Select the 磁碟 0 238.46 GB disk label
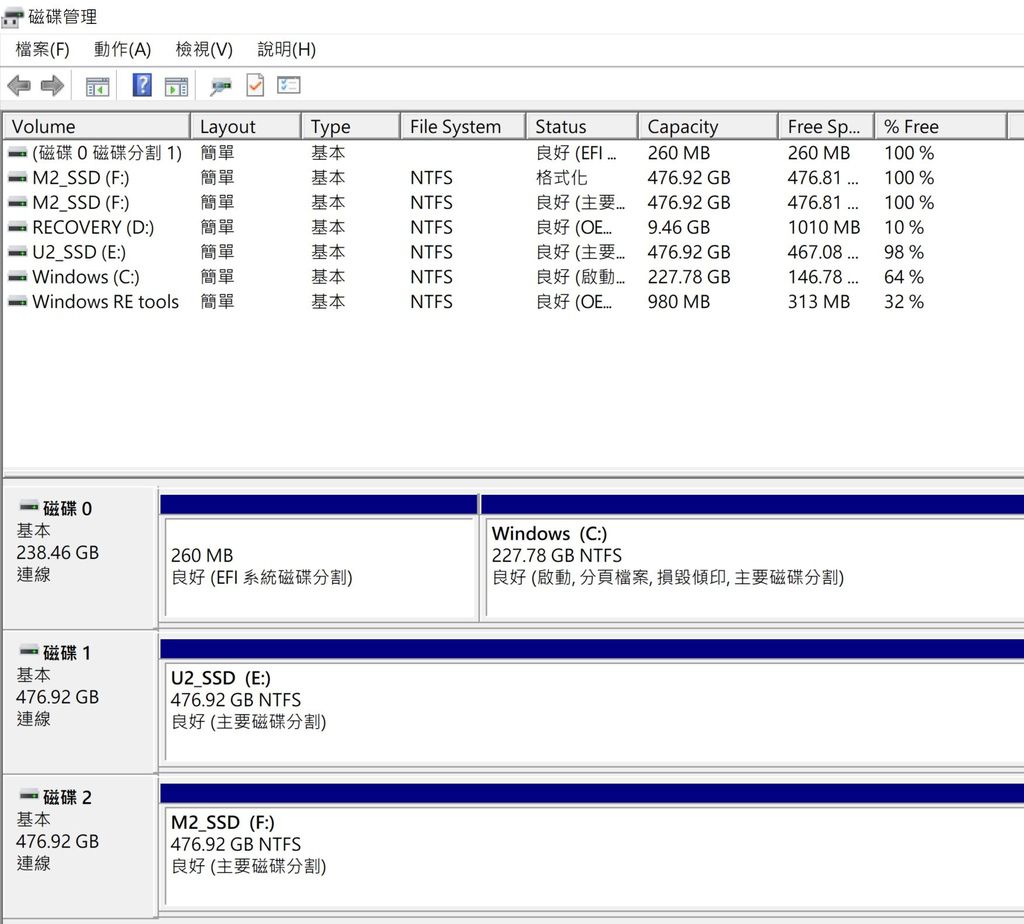 80,557
